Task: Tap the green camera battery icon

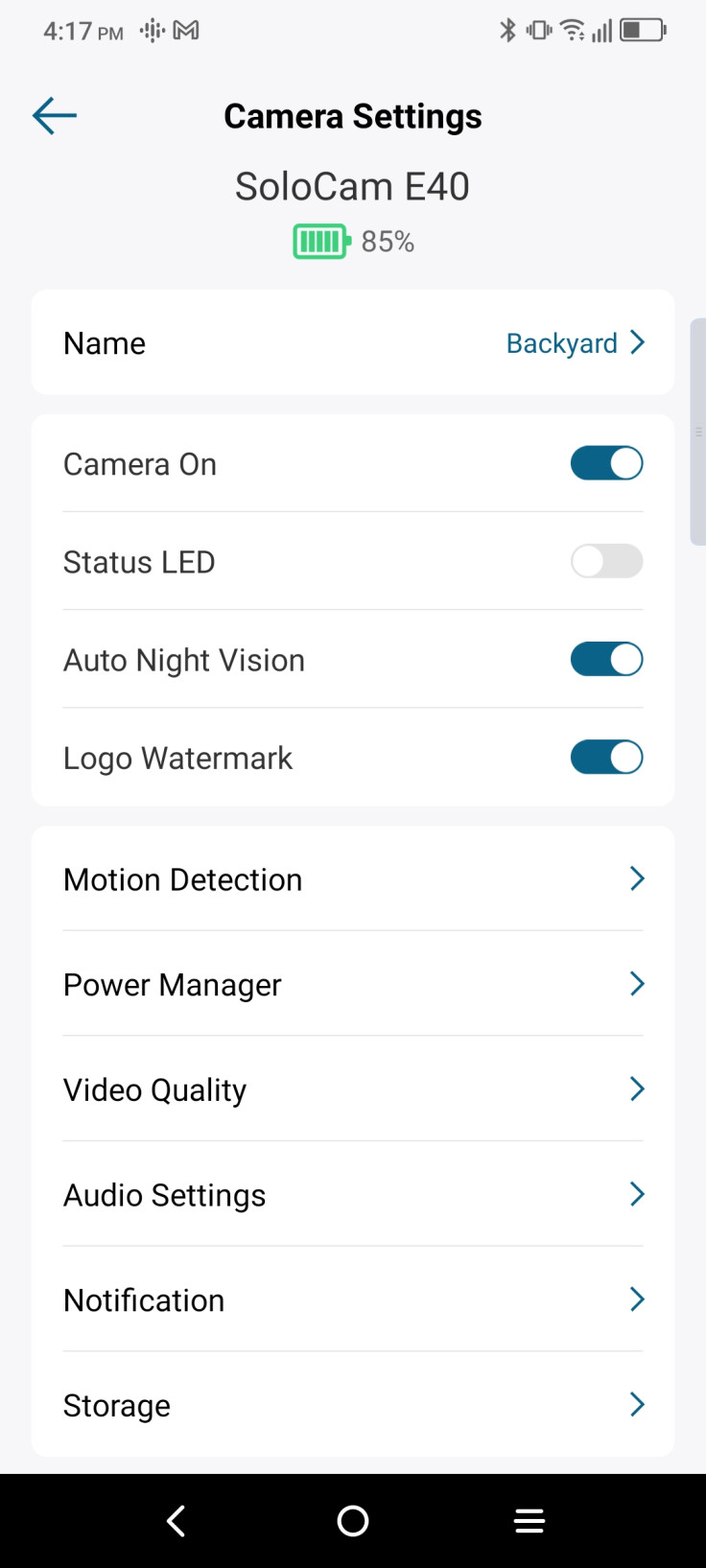Action: 322,242
